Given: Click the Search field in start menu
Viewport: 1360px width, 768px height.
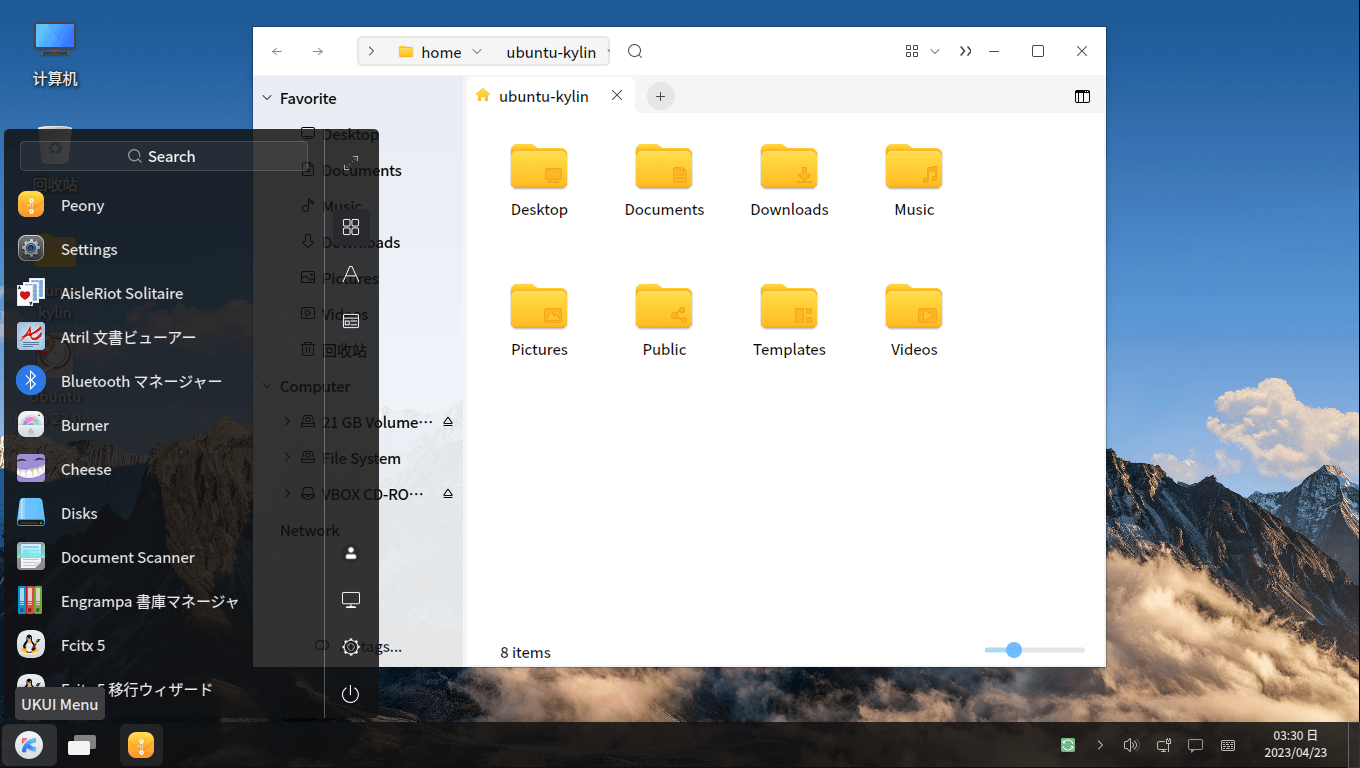Looking at the screenshot, I should (164, 156).
